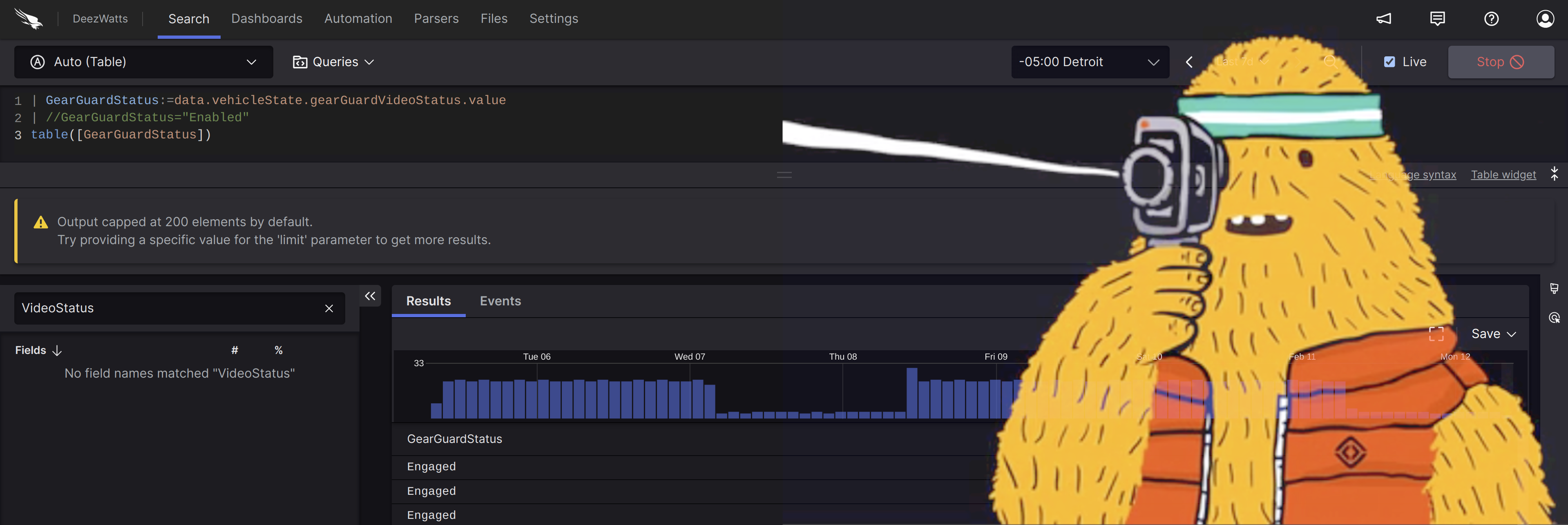The width and height of the screenshot is (1568, 525).
Task: Open the Dashboards menu
Action: point(267,19)
